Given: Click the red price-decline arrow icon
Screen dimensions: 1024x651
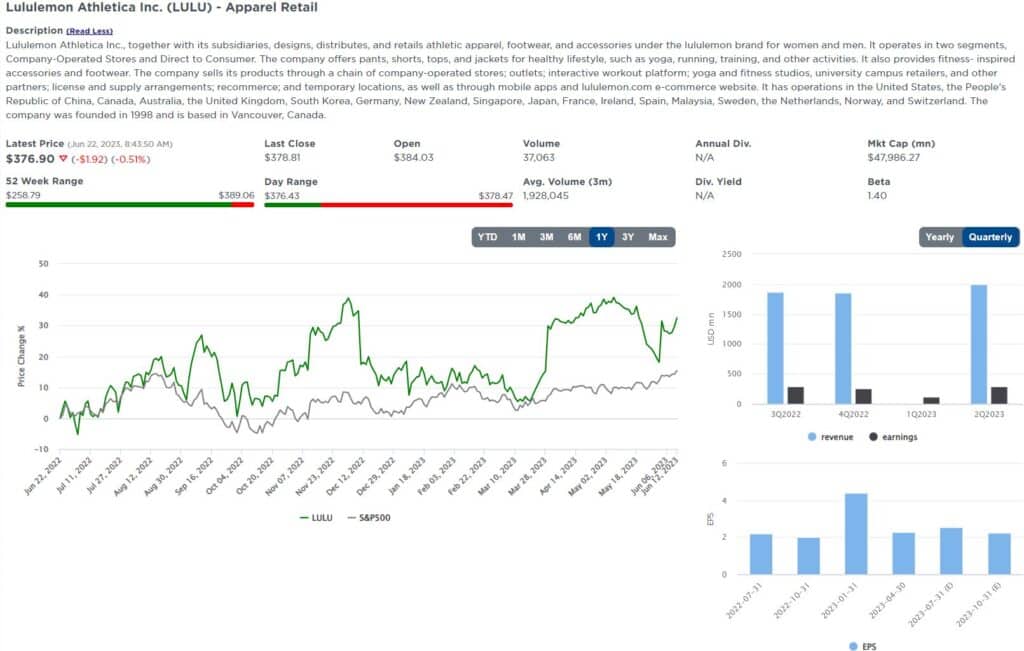Looking at the screenshot, I should (x=62, y=158).
